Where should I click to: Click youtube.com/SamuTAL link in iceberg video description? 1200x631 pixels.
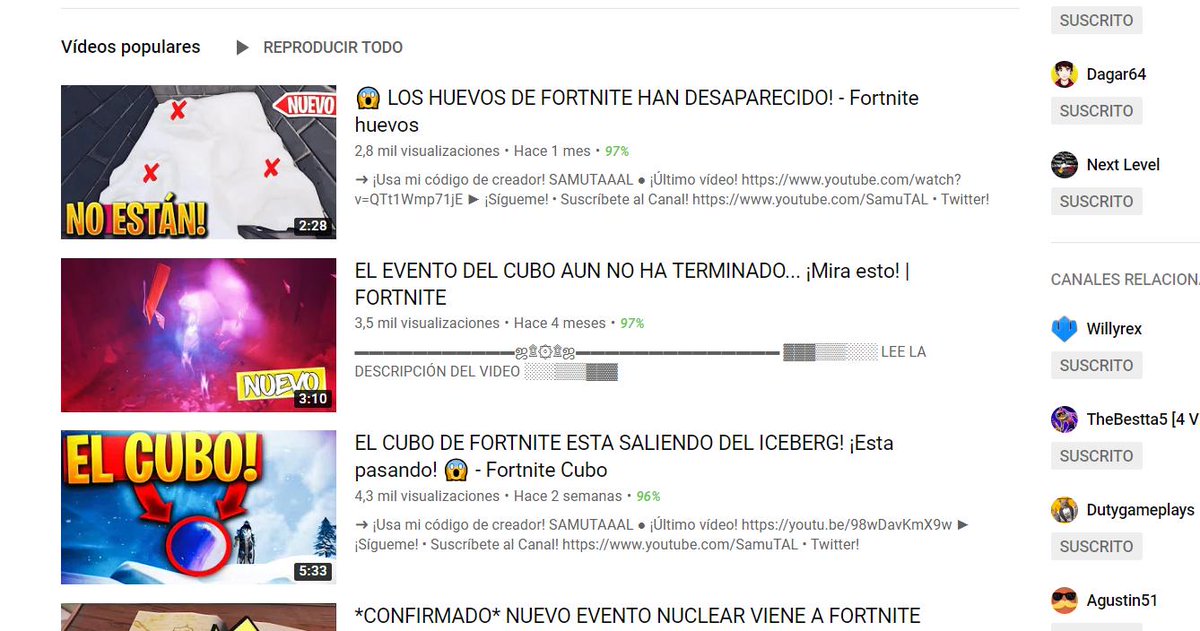tap(680, 545)
